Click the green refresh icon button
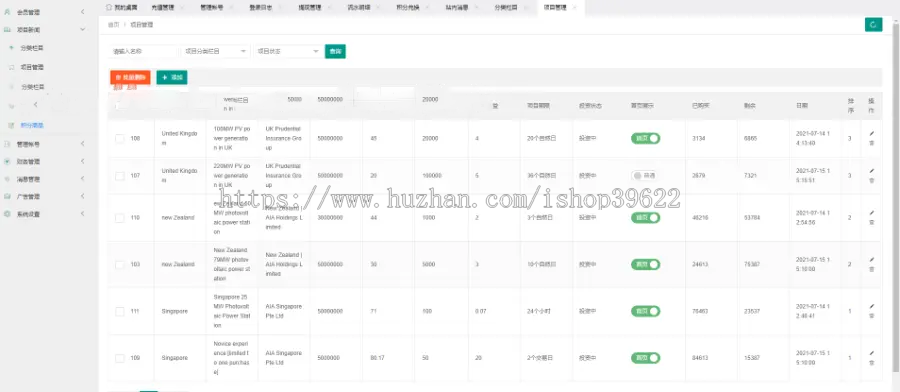 (873, 25)
